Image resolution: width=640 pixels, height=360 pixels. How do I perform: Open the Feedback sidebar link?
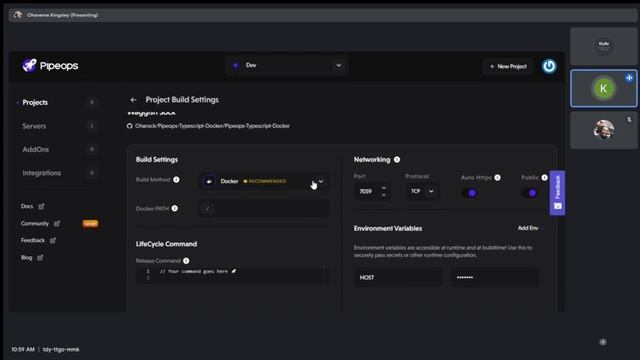pyautogui.click(x=33, y=240)
